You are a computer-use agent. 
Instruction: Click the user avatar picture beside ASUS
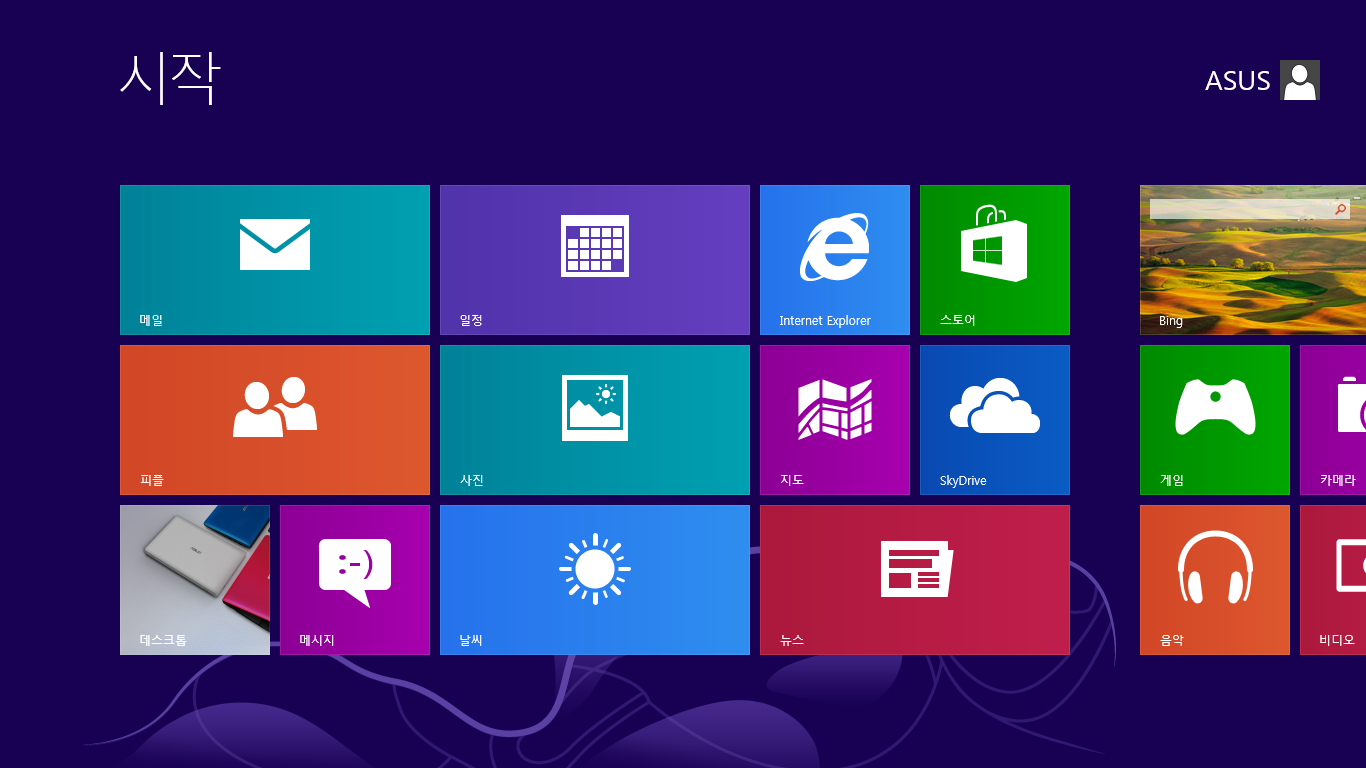1300,80
